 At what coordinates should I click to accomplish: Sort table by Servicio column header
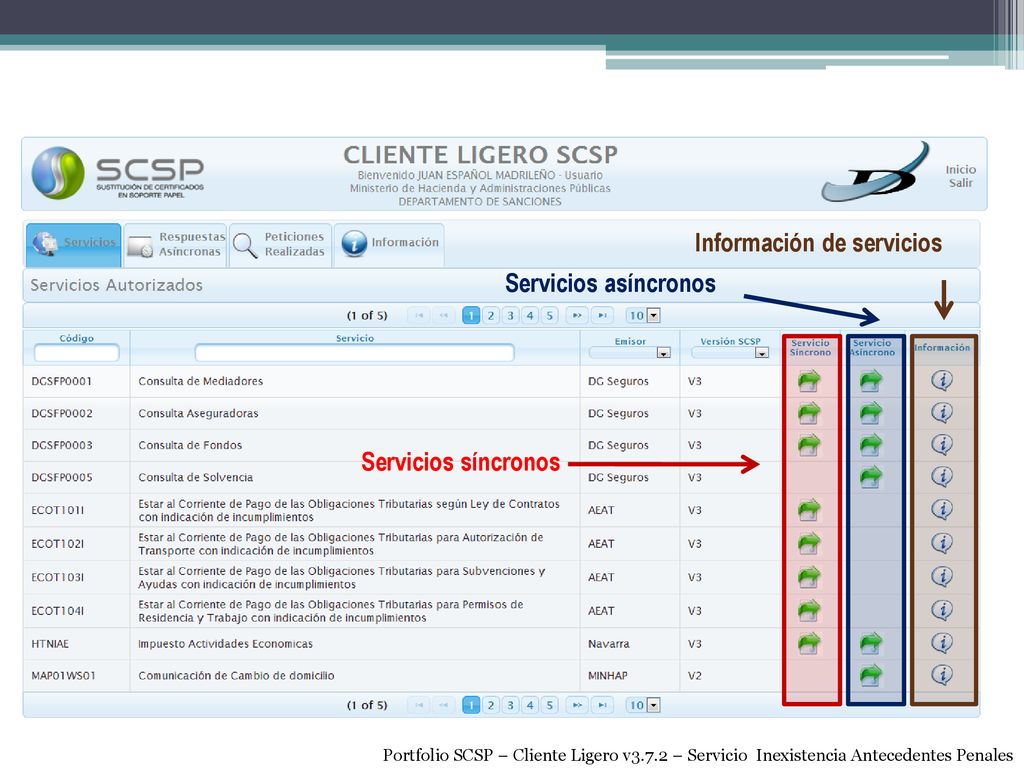click(x=355, y=338)
